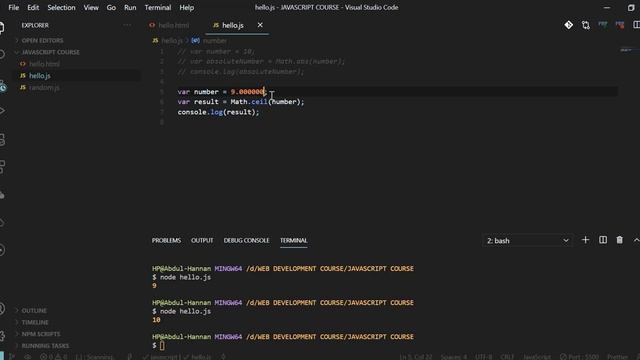
Task: Split the terminal panel
Action: coord(602,240)
